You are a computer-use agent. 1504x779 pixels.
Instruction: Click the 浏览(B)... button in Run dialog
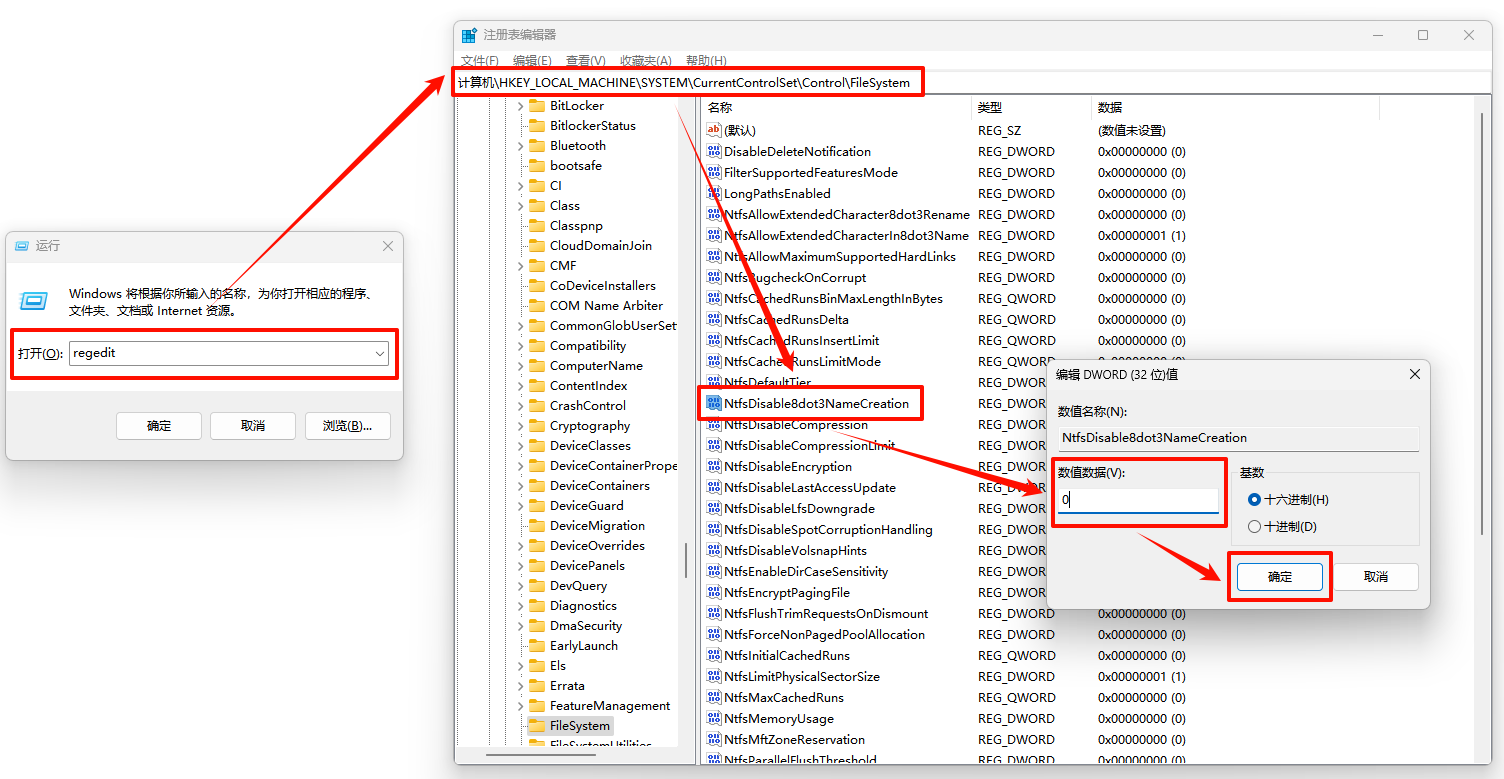pyautogui.click(x=347, y=426)
